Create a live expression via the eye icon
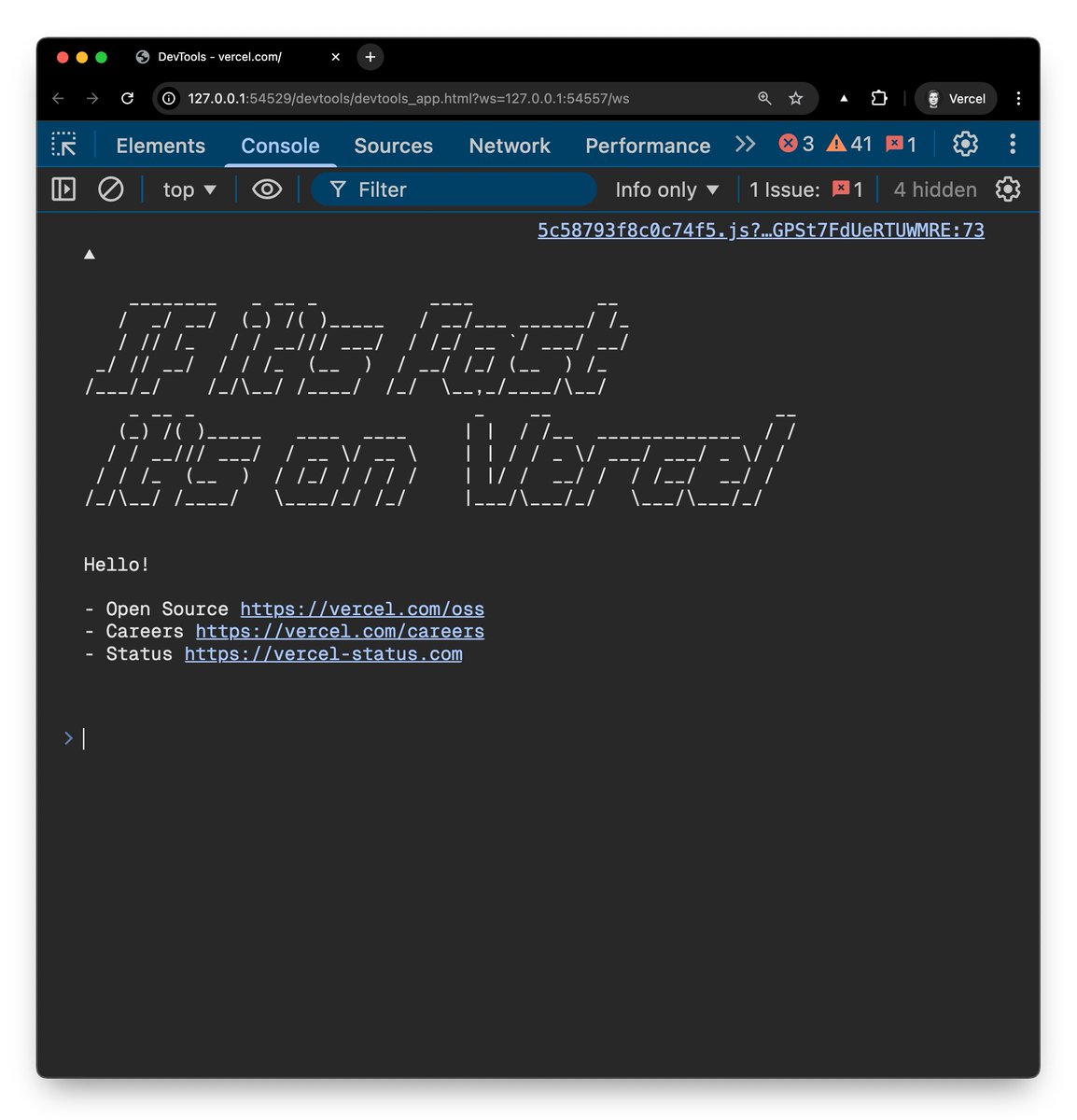This screenshot has width=1077, height=1120. pos(267,189)
